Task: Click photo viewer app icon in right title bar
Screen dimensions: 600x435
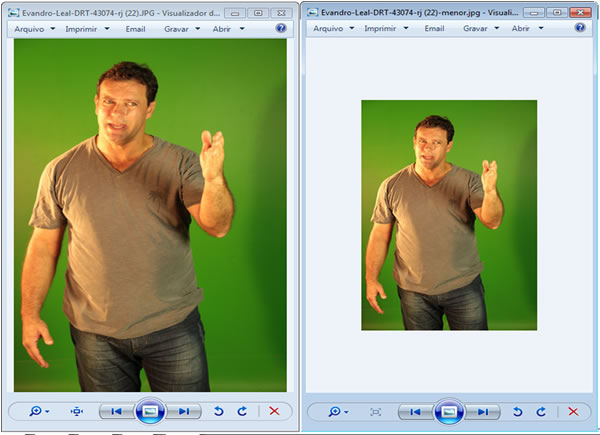Action: click(313, 12)
